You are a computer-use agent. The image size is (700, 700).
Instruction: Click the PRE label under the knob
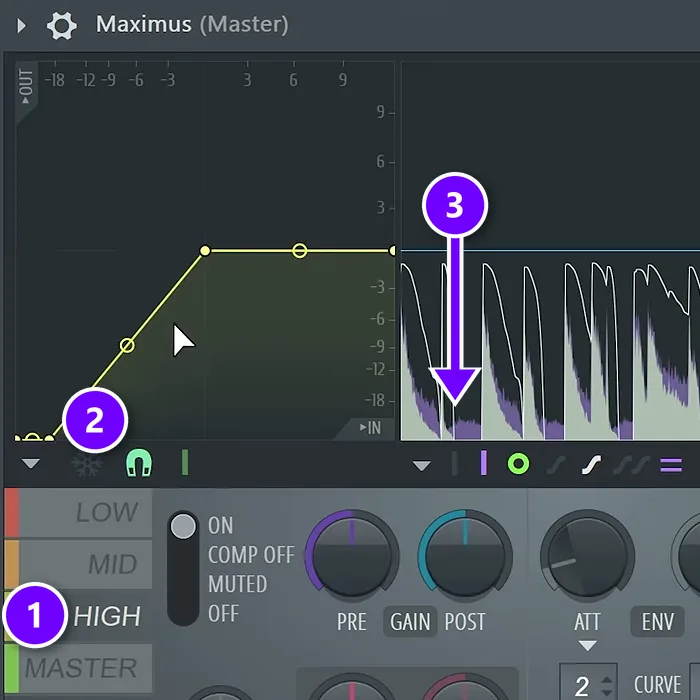352,621
